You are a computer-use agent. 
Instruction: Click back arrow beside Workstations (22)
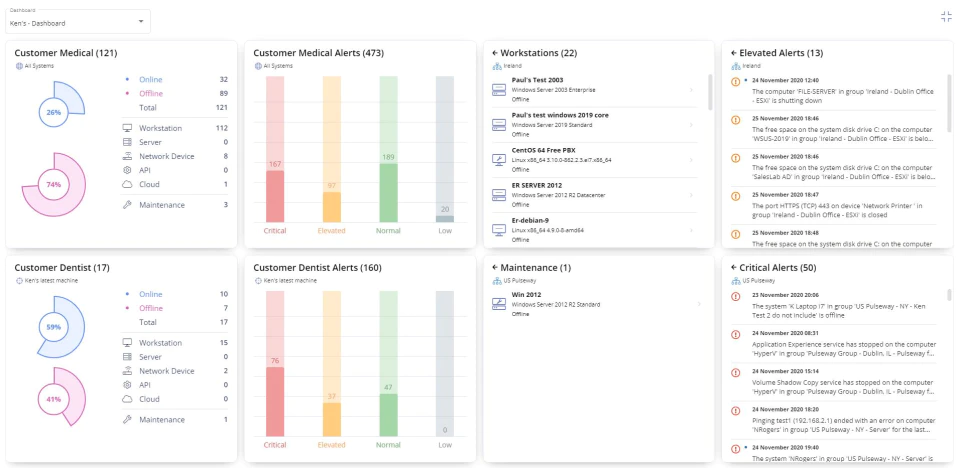495,53
